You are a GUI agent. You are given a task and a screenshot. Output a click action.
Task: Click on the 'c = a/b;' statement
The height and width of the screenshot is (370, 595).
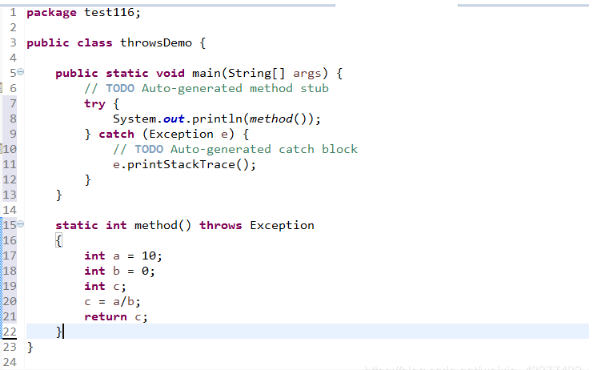(112, 301)
